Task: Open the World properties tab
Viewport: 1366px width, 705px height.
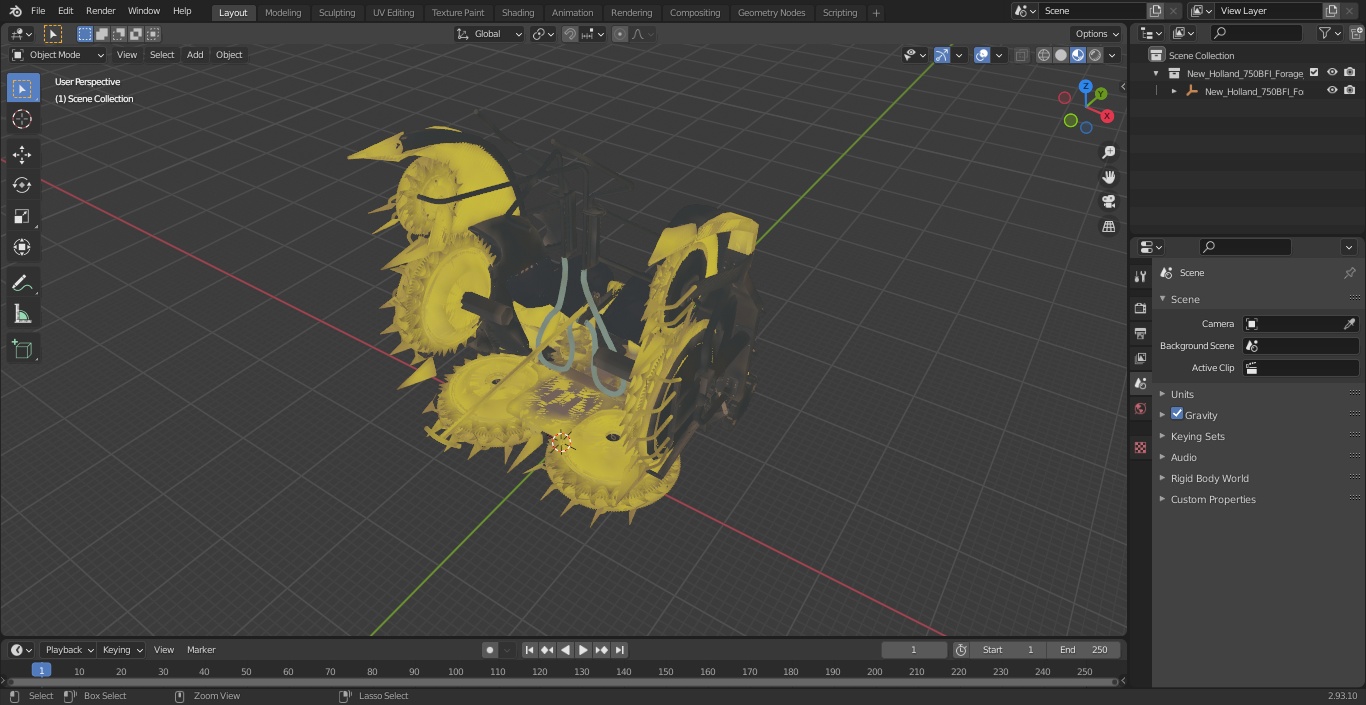Action: [1140, 408]
